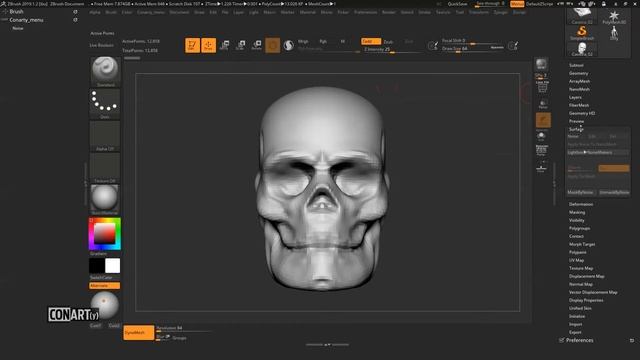Toggle the Alternate button
Image resolution: width=640 pixels, height=360 pixels.
tap(104, 286)
